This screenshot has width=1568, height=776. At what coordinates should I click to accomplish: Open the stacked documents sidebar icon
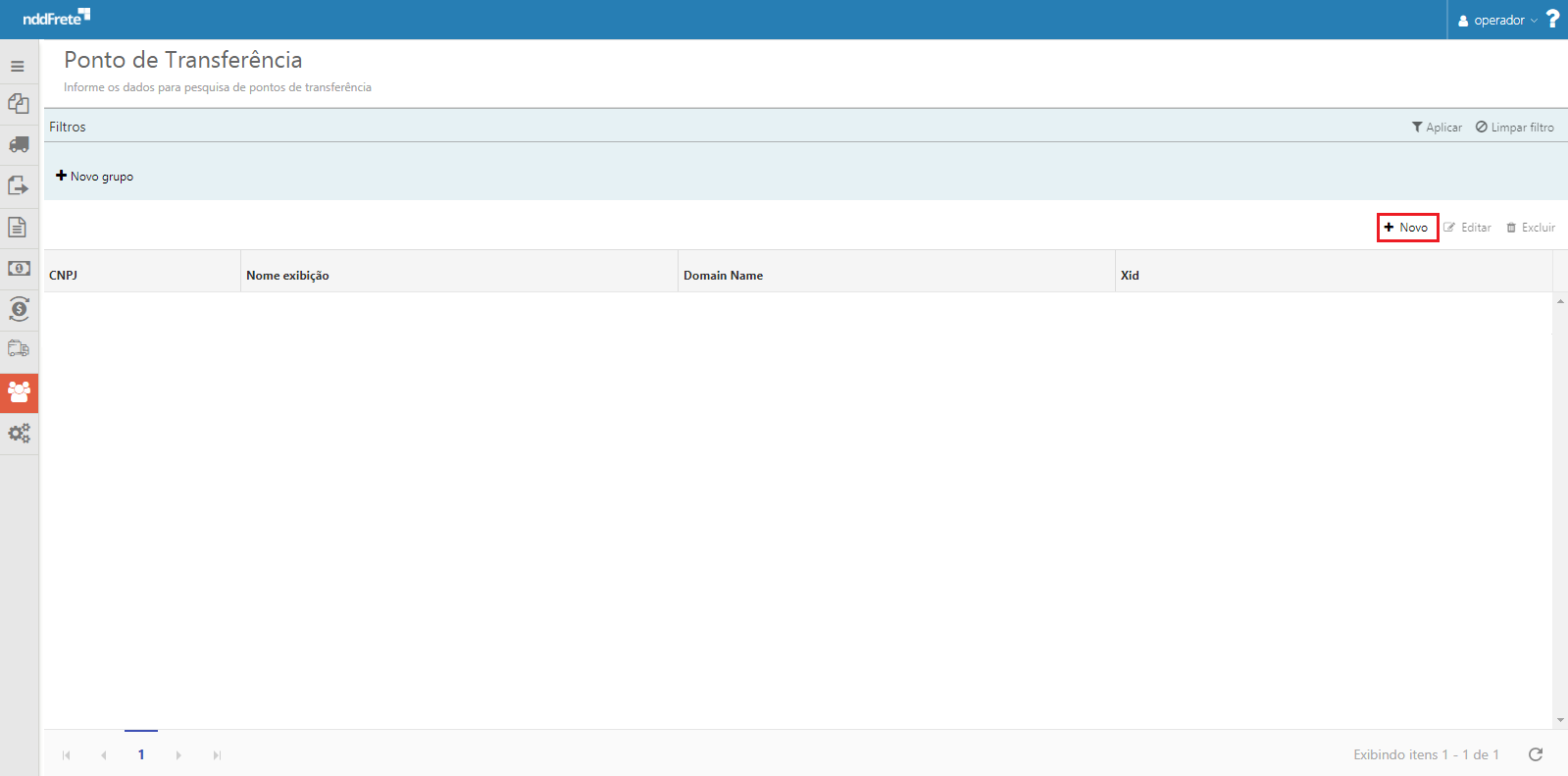[x=19, y=104]
